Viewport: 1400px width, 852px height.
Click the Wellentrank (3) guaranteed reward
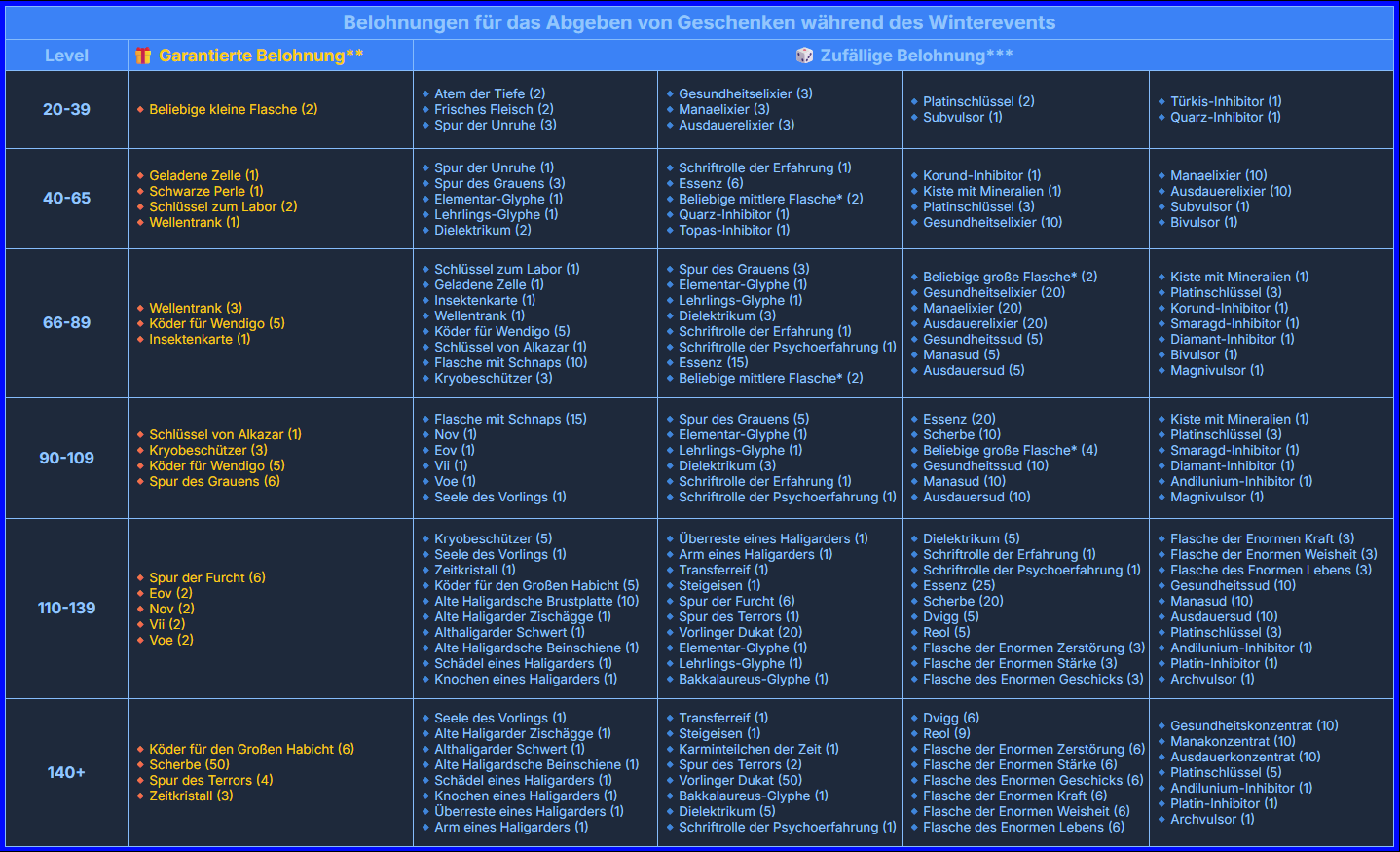pyautogui.click(x=196, y=308)
